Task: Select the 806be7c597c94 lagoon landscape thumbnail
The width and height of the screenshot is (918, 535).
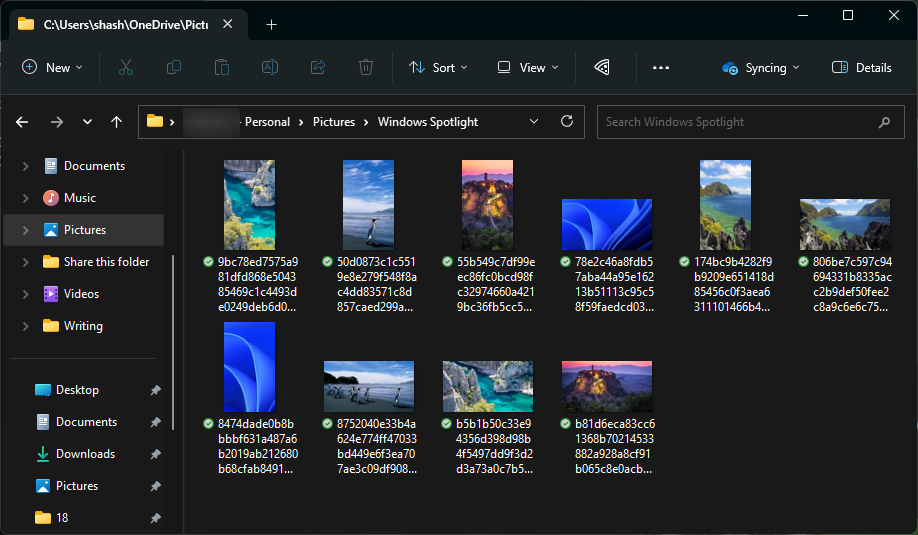Action: tap(845, 225)
